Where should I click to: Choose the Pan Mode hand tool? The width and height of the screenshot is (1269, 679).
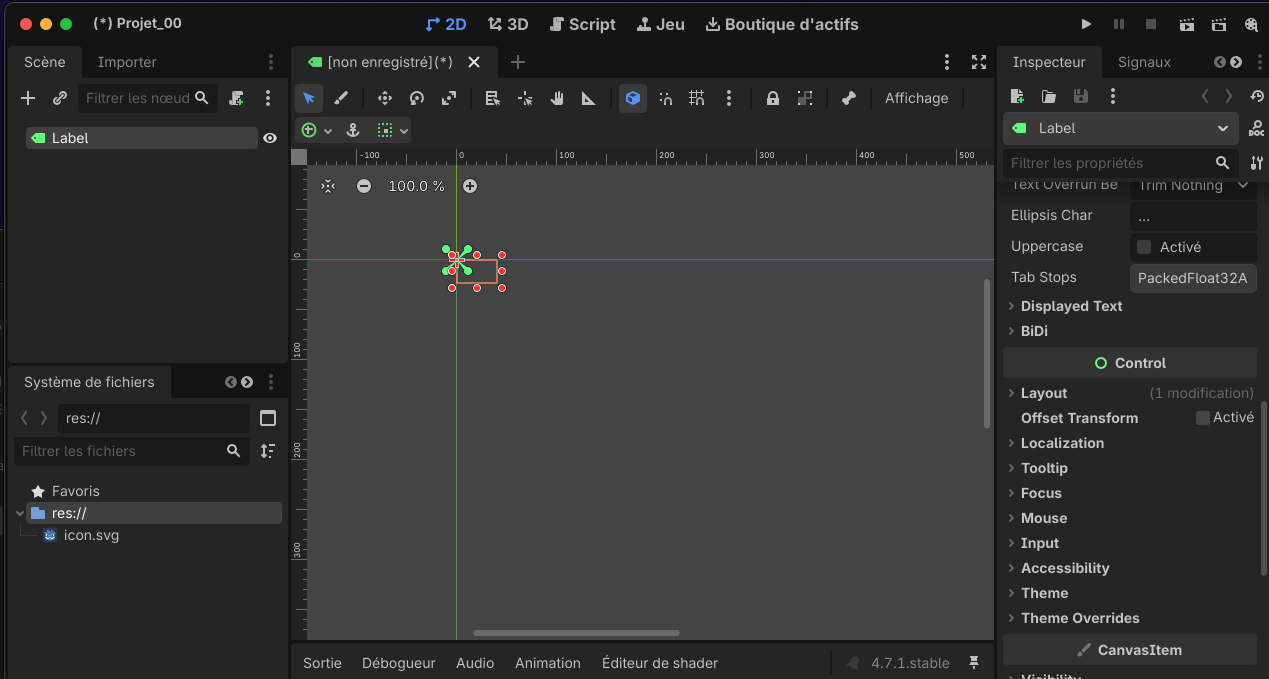[557, 98]
